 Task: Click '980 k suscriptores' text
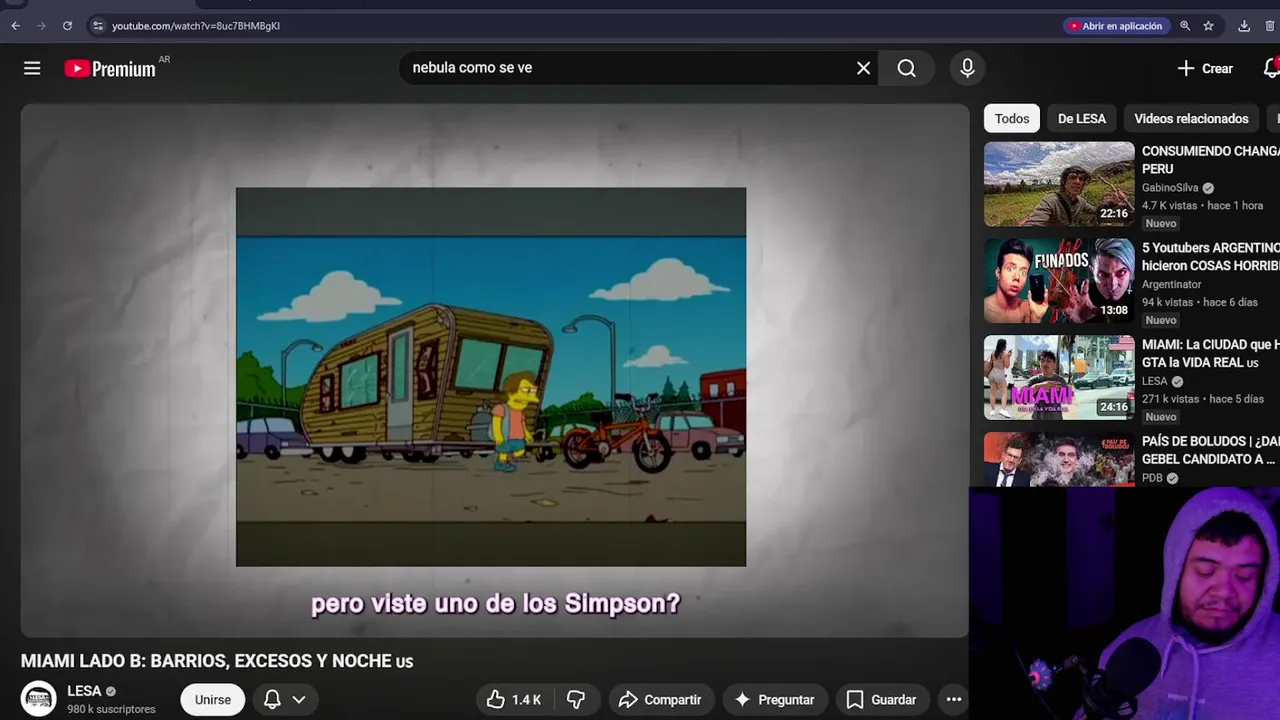click(x=111, y=709)
